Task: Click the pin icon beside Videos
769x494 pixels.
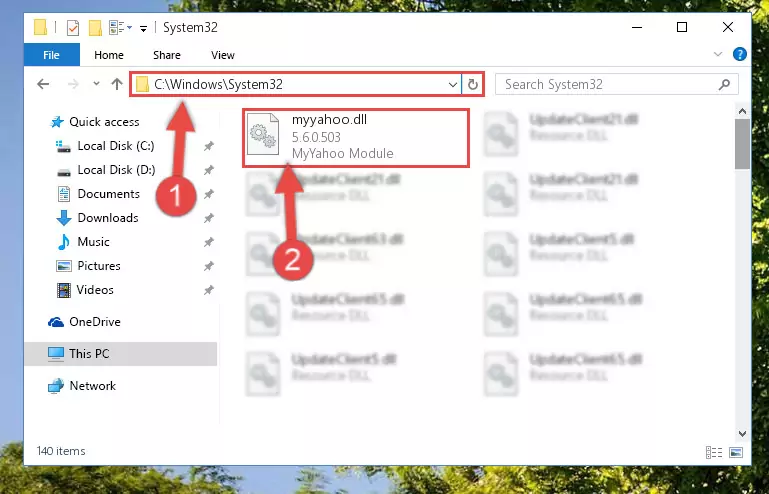Action: point(209,290)
